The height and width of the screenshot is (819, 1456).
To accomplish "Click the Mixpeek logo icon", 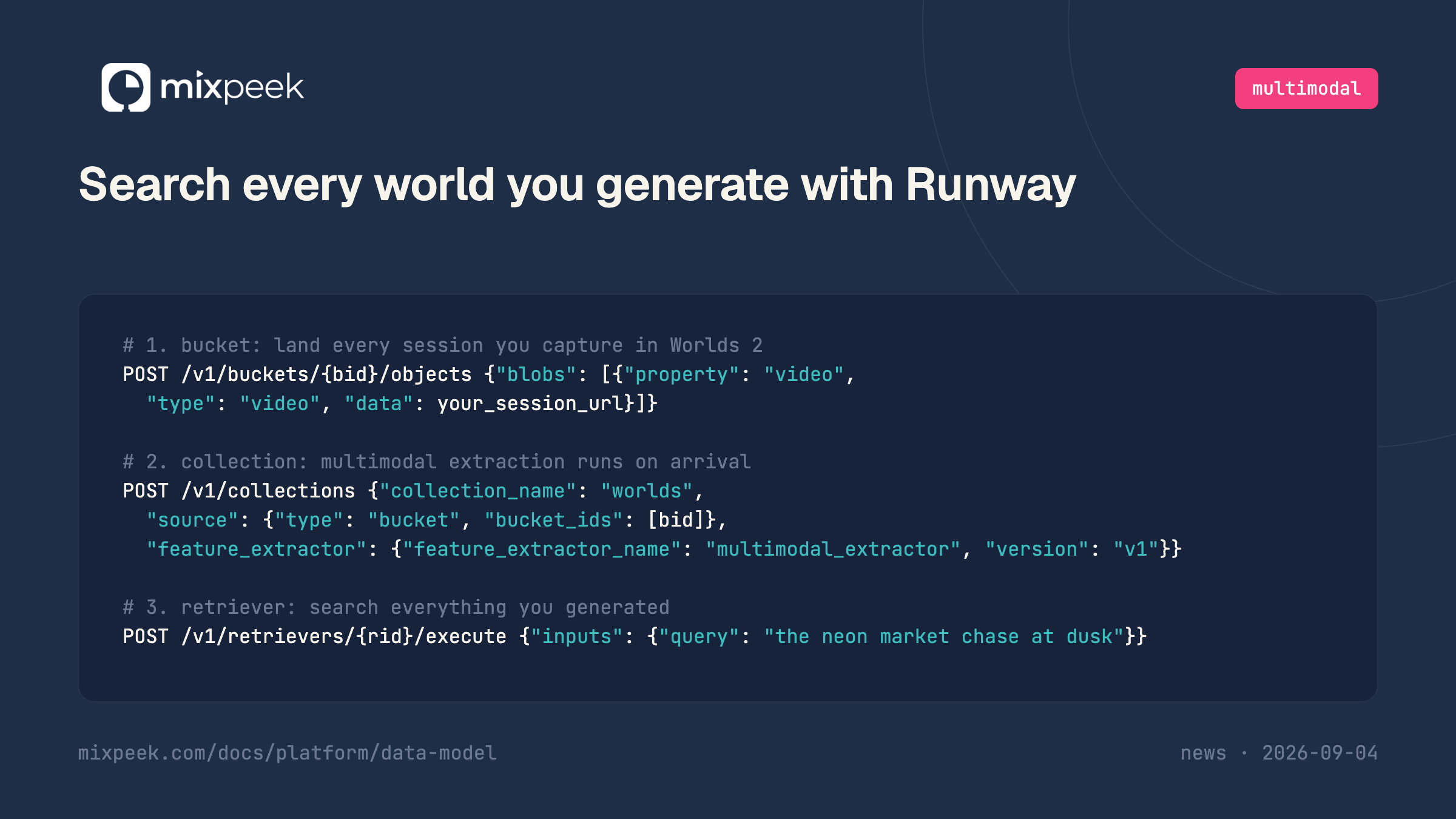I will [x=126, y=87].
